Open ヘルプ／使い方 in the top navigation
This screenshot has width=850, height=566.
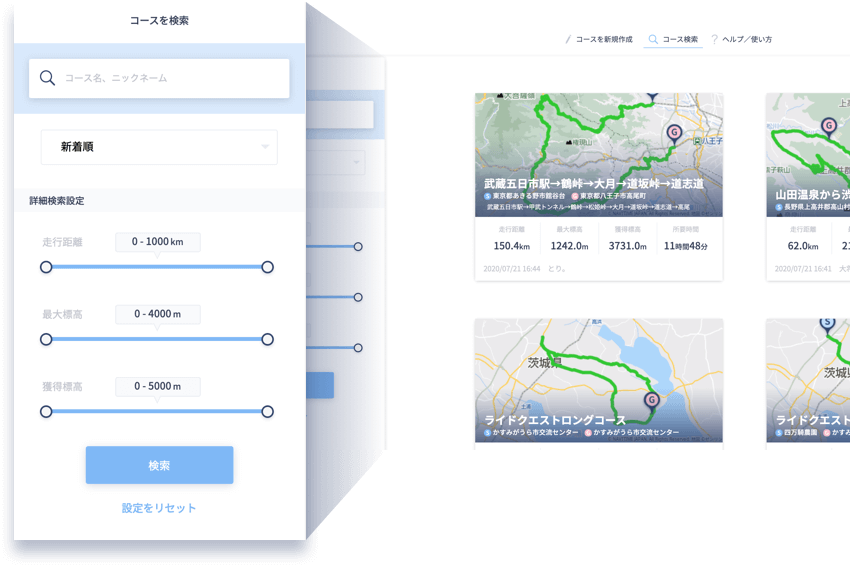coord(747,40)
